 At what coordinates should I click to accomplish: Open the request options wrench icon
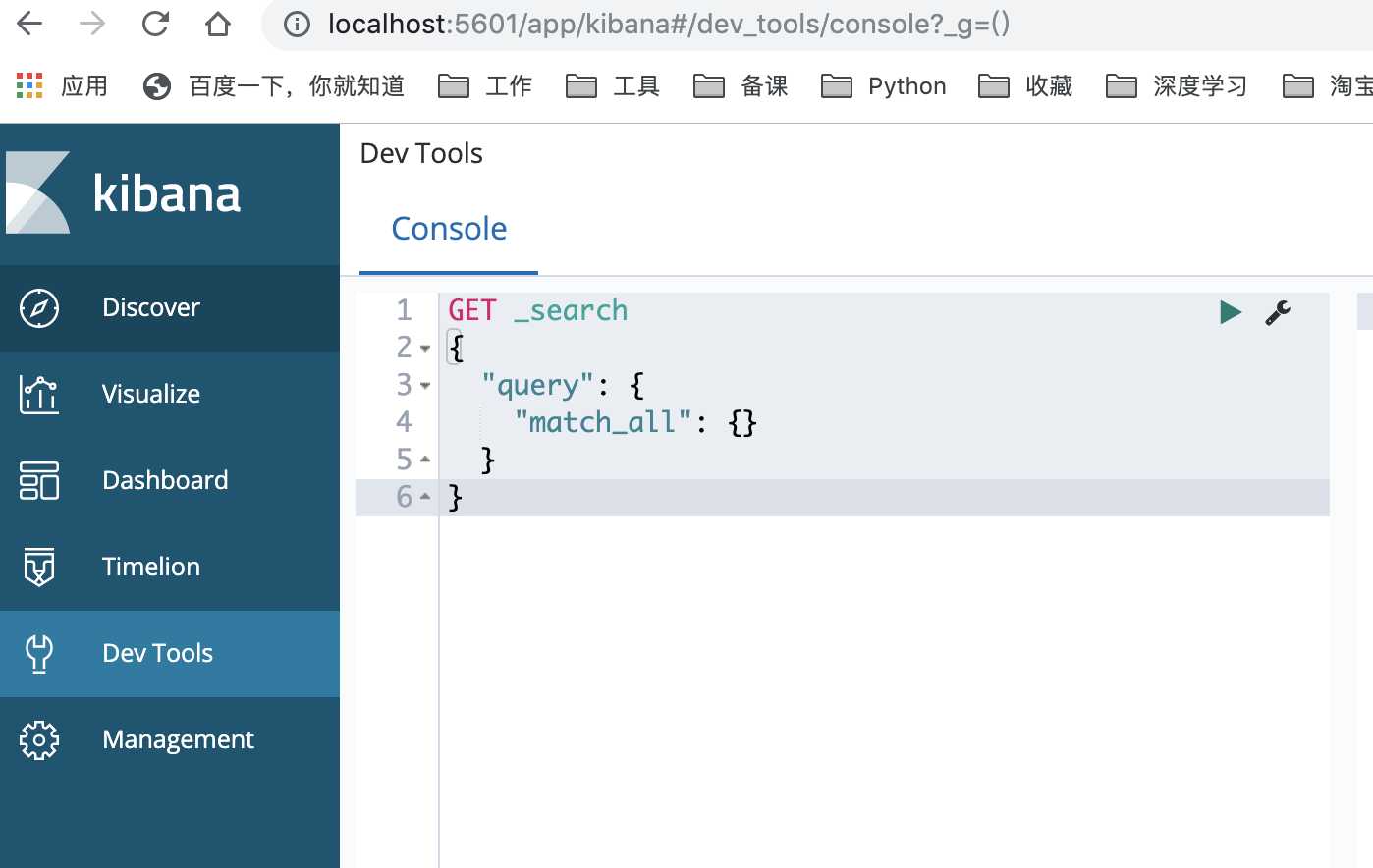point(1278,312)
